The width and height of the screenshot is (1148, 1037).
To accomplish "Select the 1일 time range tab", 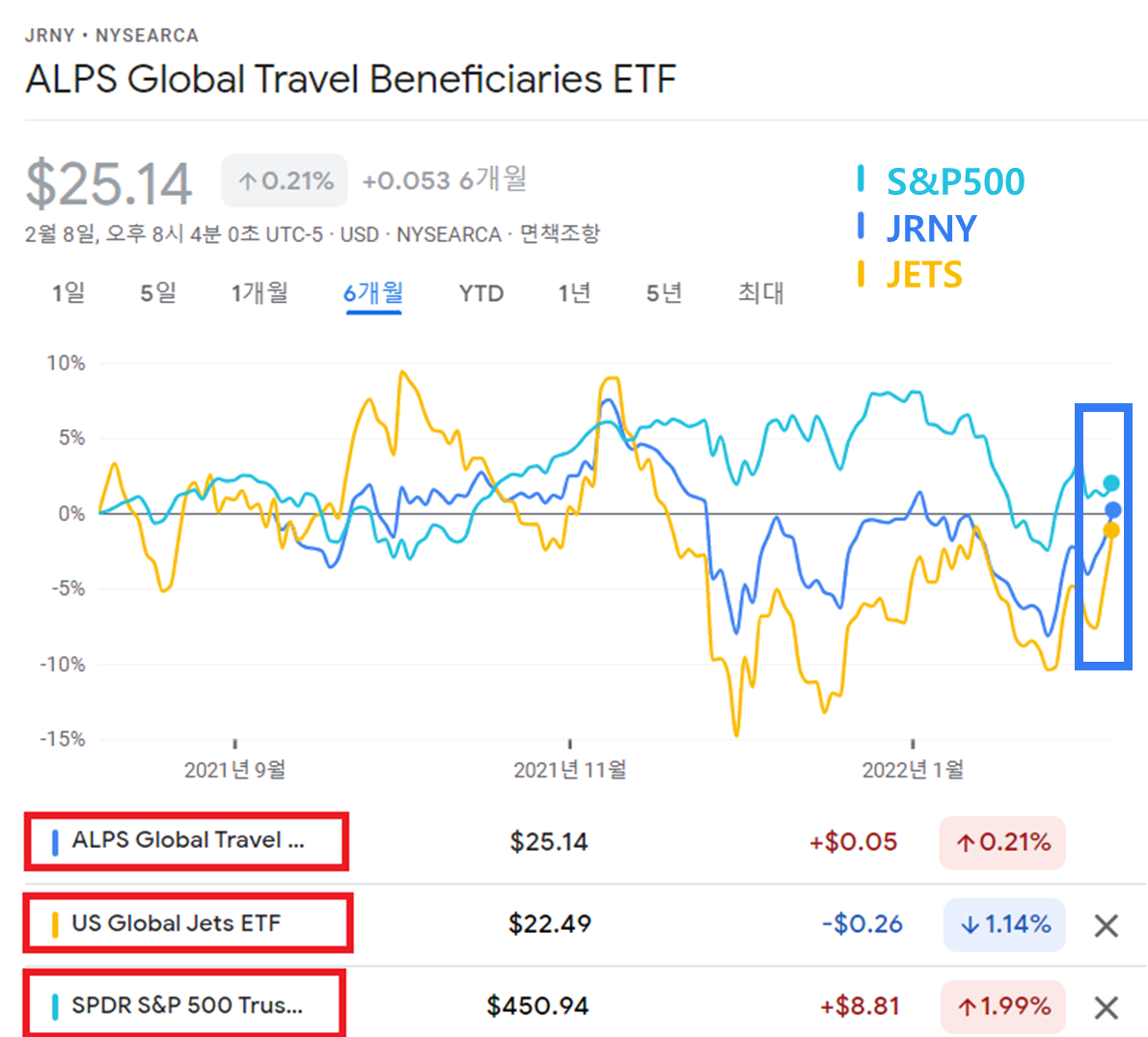I will [x=68, y=293].
